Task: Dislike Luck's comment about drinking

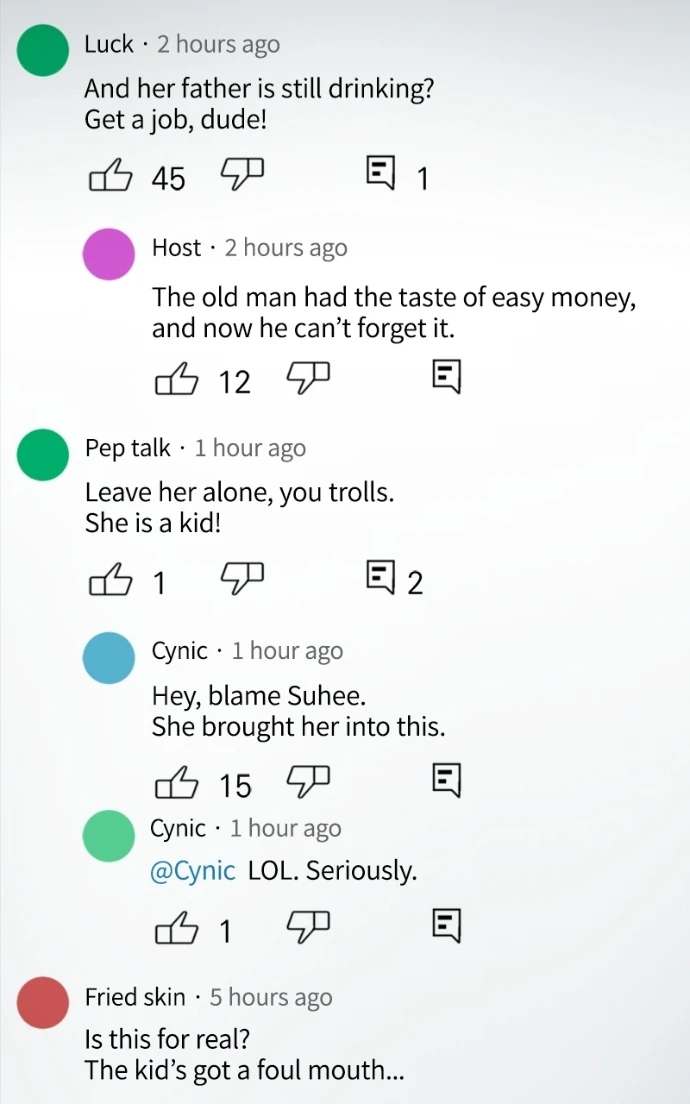Action: [242, 175]
